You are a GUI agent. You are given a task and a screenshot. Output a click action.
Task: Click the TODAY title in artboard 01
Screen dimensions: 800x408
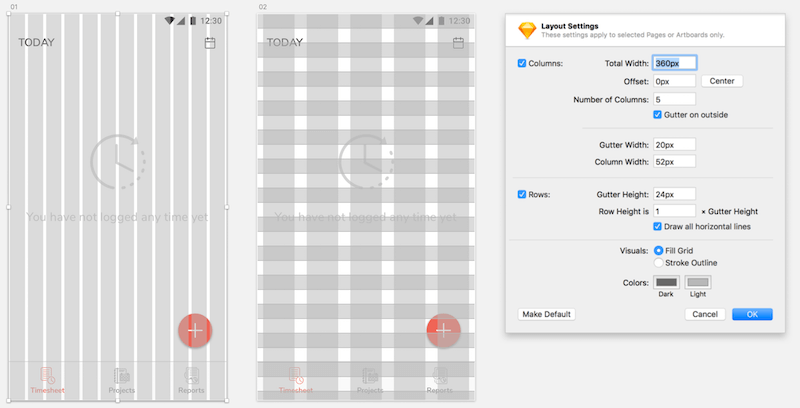point(36,42)
